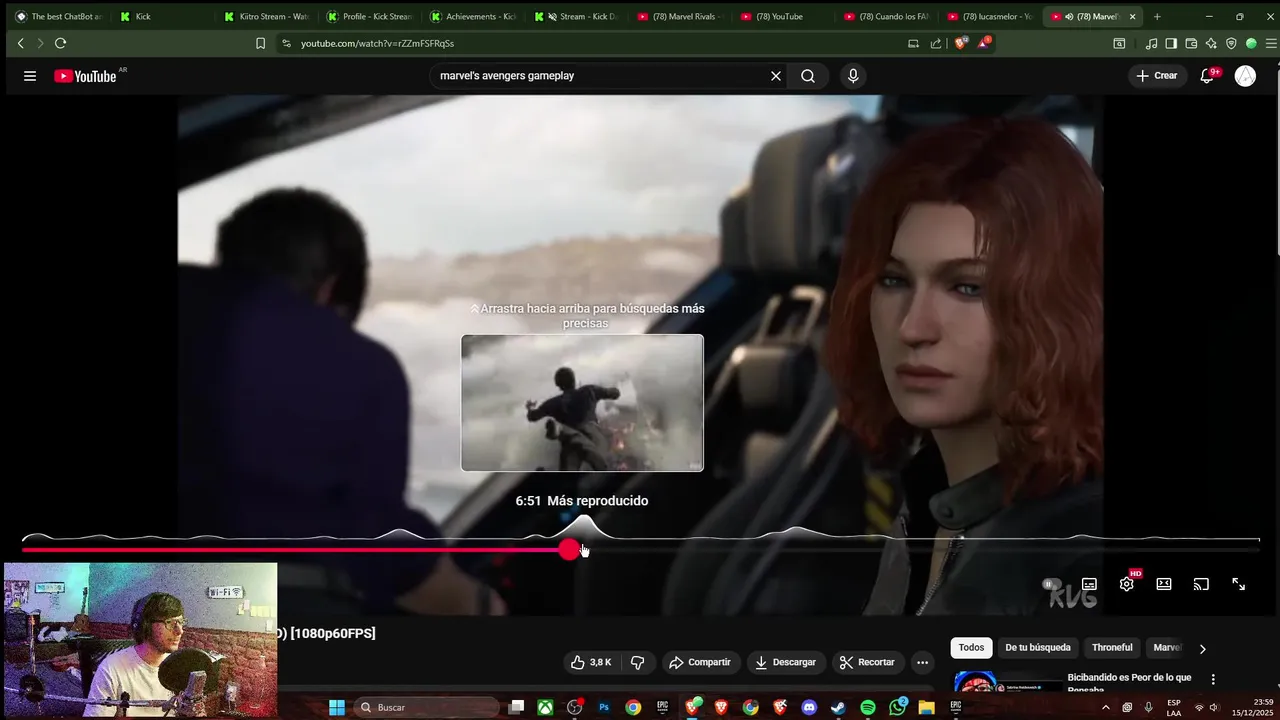
Task: Click the address bar URL
Action: tap(377, 44)
